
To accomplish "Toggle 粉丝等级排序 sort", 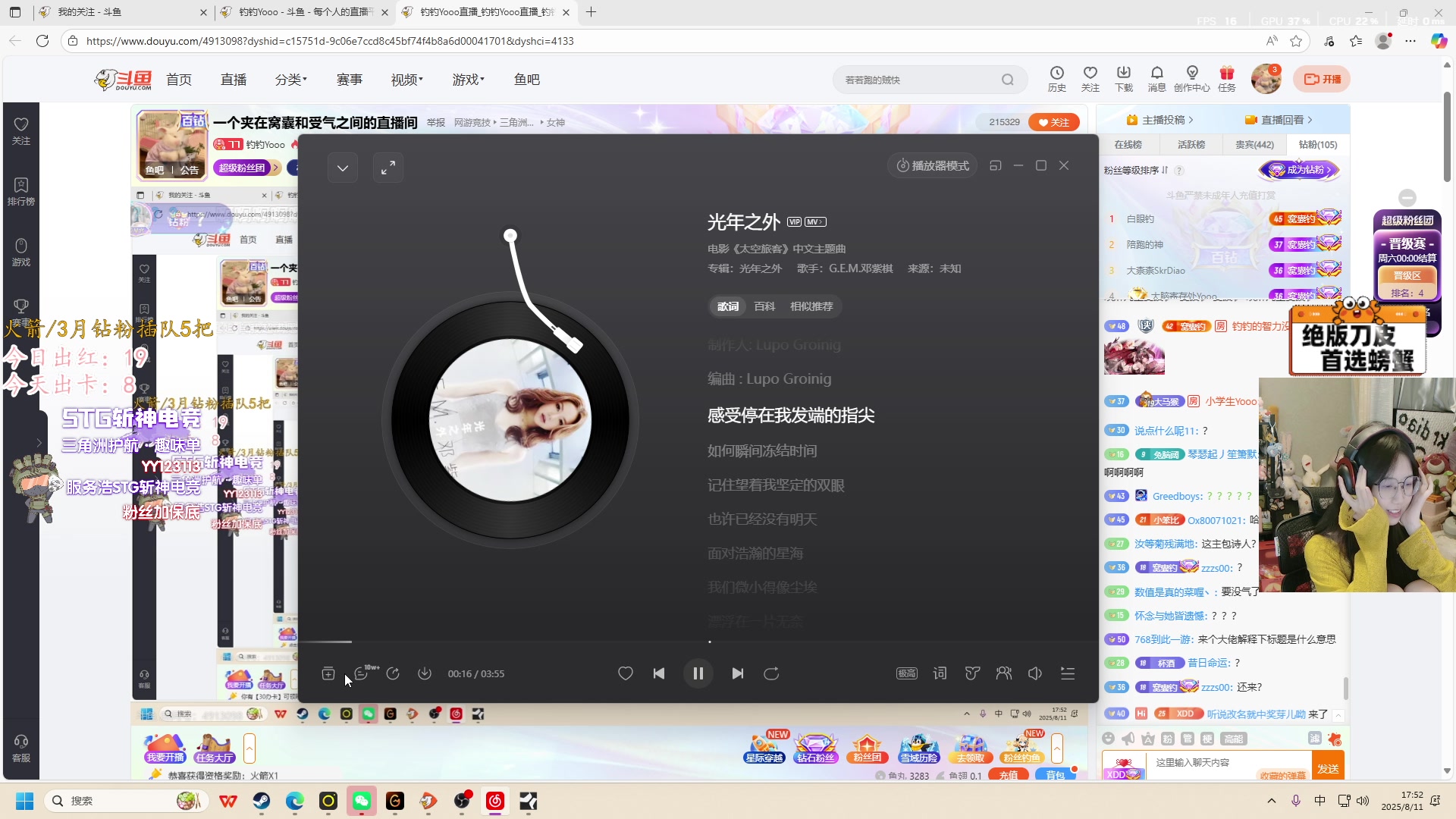I will point(1136,170).
